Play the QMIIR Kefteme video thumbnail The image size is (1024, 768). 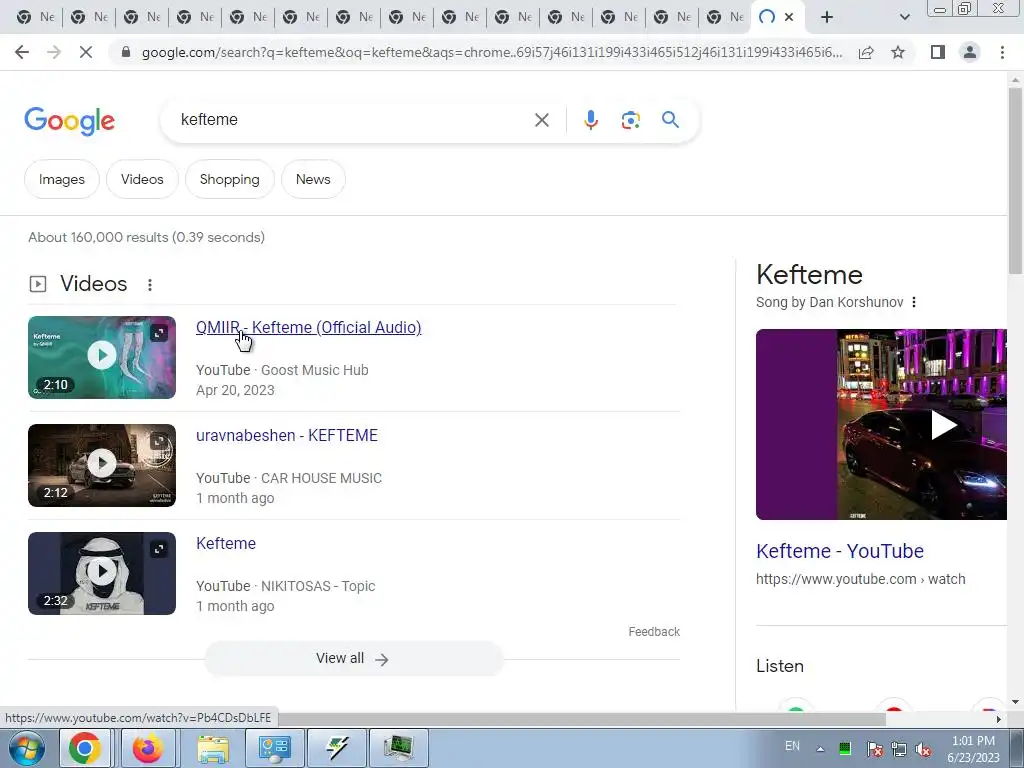click(102, 357)
